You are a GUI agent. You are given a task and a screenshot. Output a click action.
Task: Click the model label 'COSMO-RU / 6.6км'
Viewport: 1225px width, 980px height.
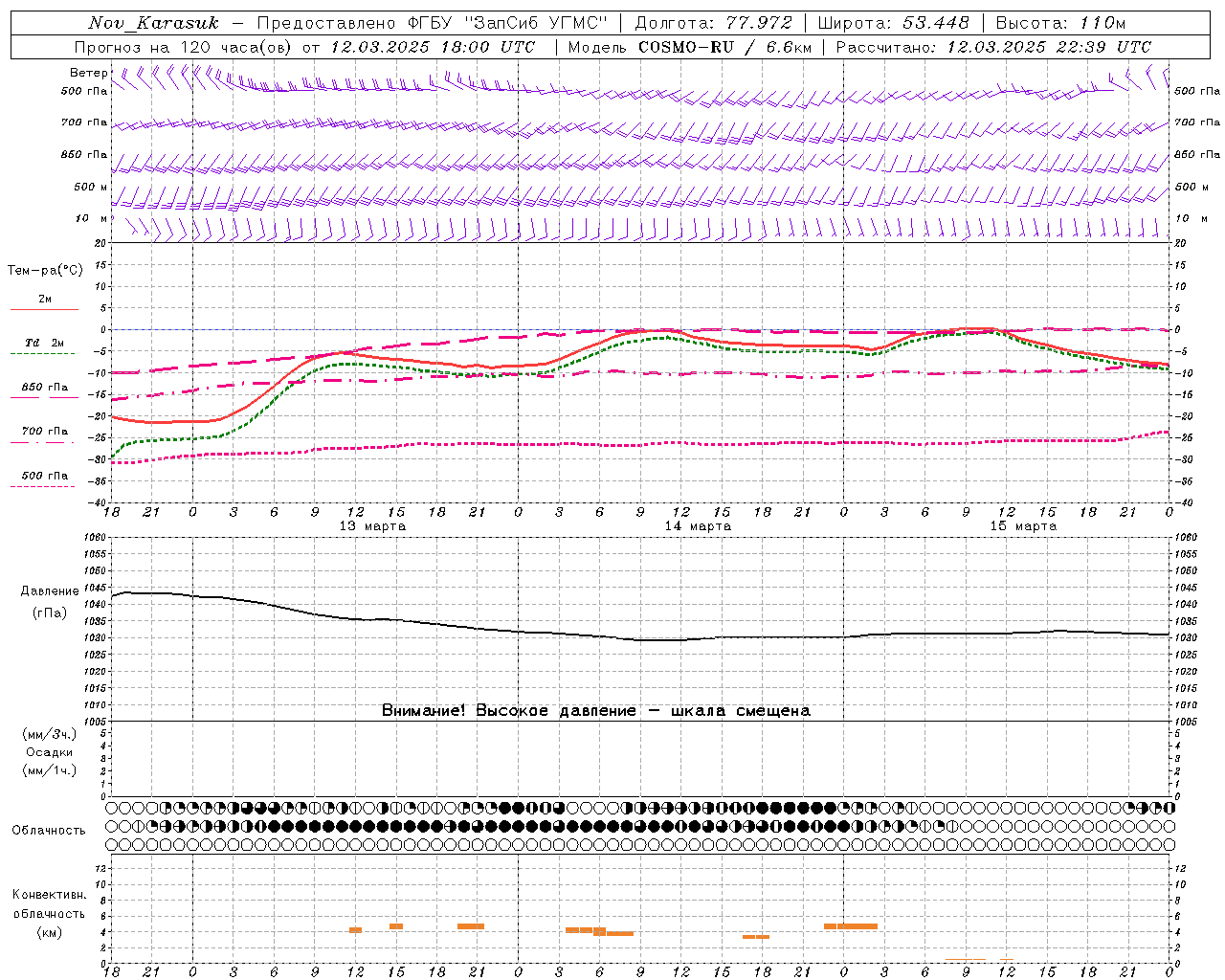point(725,47)
